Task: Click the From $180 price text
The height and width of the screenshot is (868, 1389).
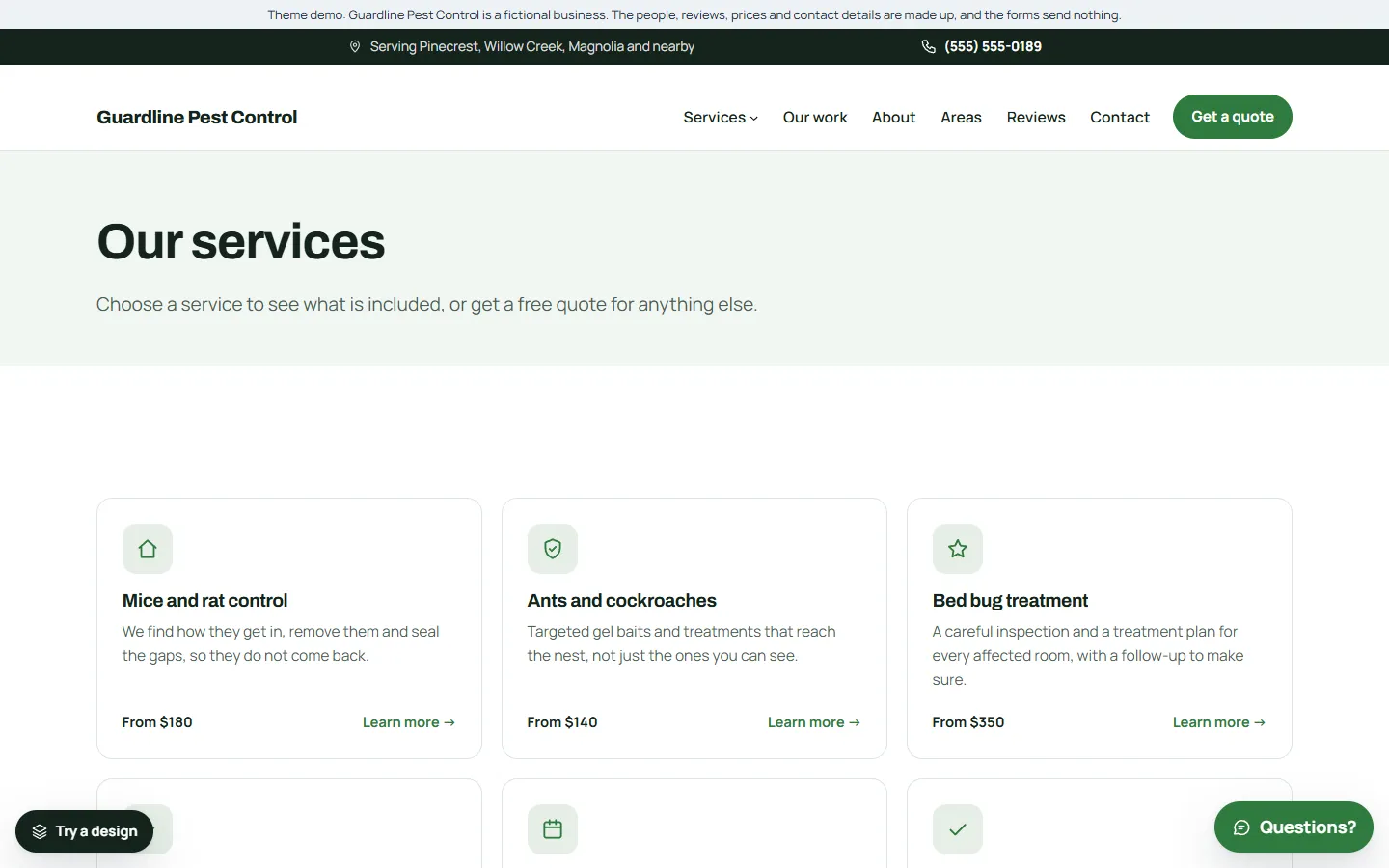Action: coord(157,722)
